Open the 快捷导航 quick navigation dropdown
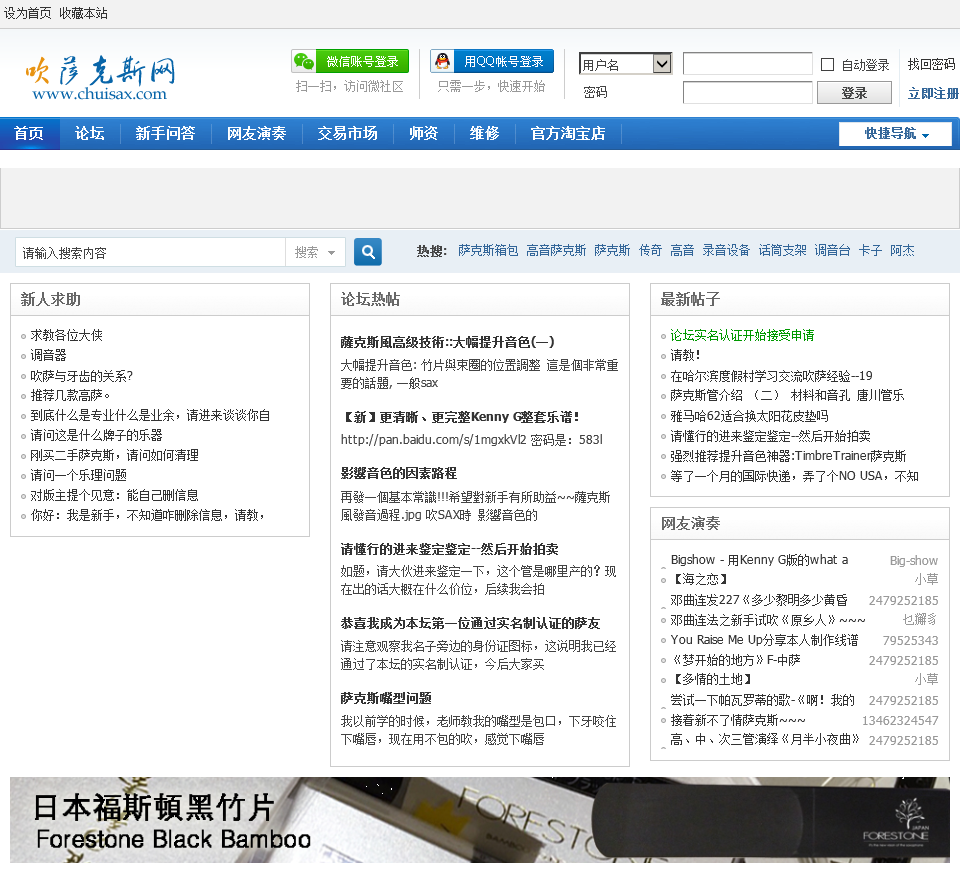Viewport: 960px width, 873px height. coord(895,134)
